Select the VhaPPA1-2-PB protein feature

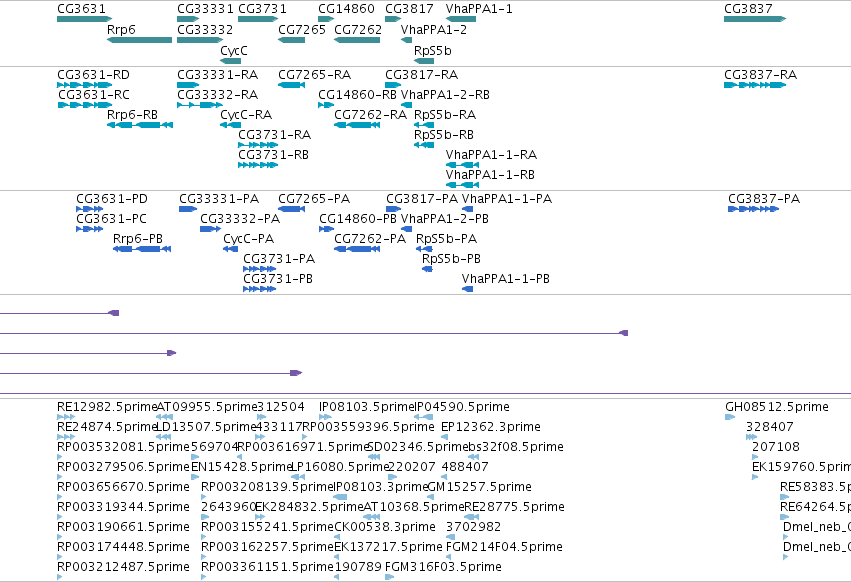coord(407,229)
